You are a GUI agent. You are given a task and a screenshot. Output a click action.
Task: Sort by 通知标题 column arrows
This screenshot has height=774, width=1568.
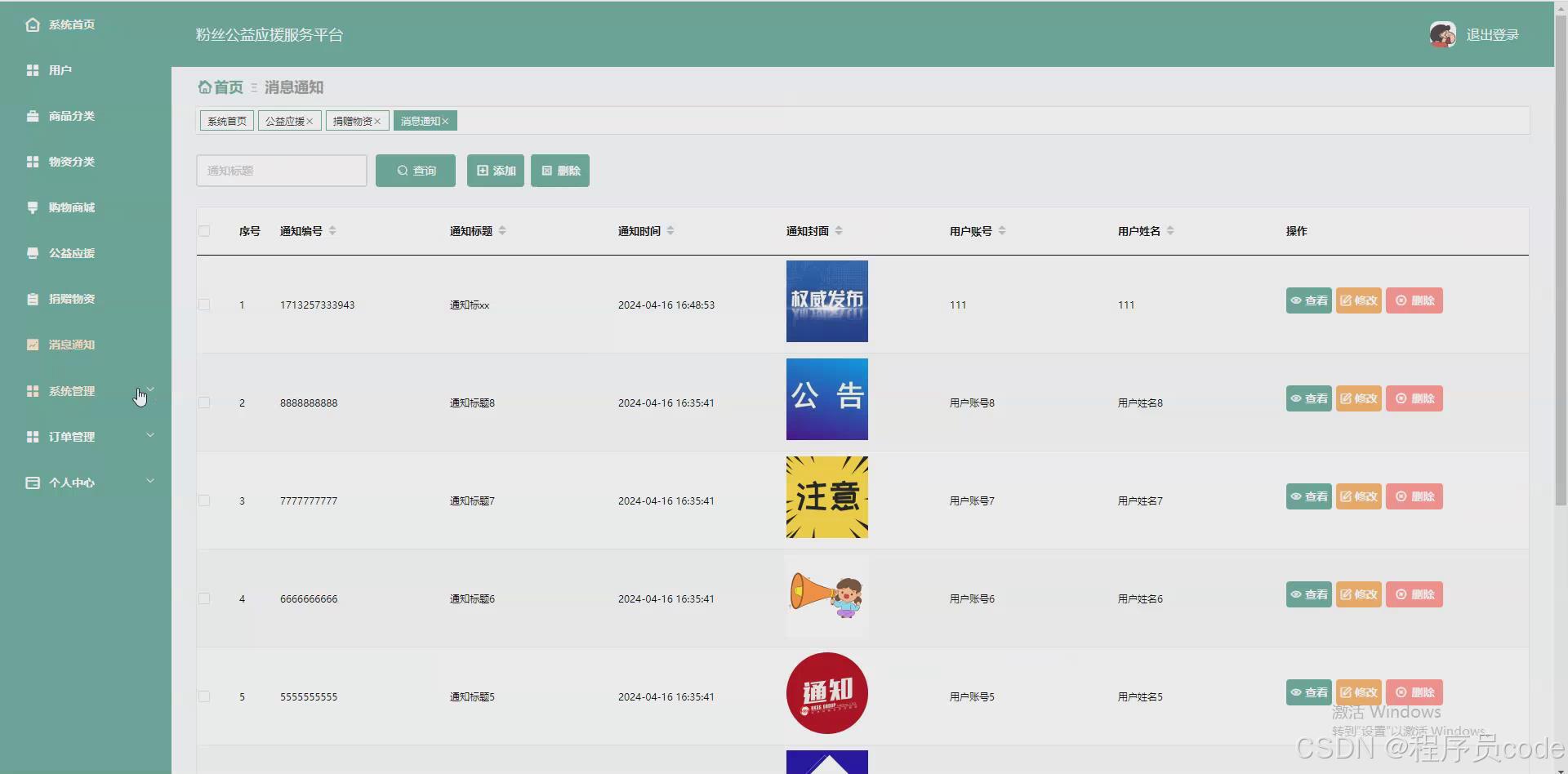tap(502, 231)
